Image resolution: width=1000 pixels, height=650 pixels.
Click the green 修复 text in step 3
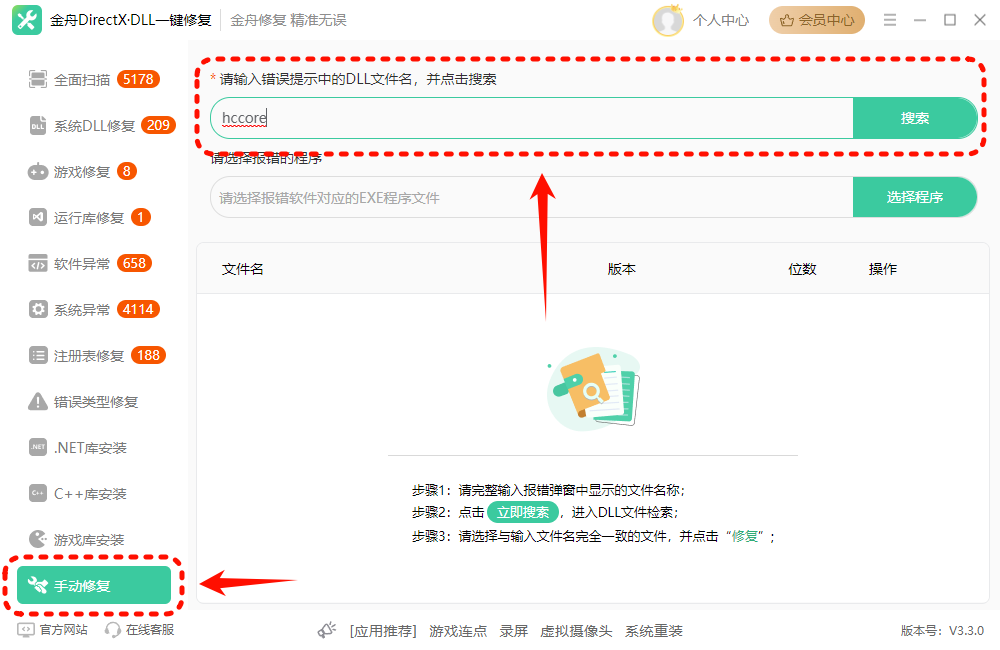coord(744,536)
